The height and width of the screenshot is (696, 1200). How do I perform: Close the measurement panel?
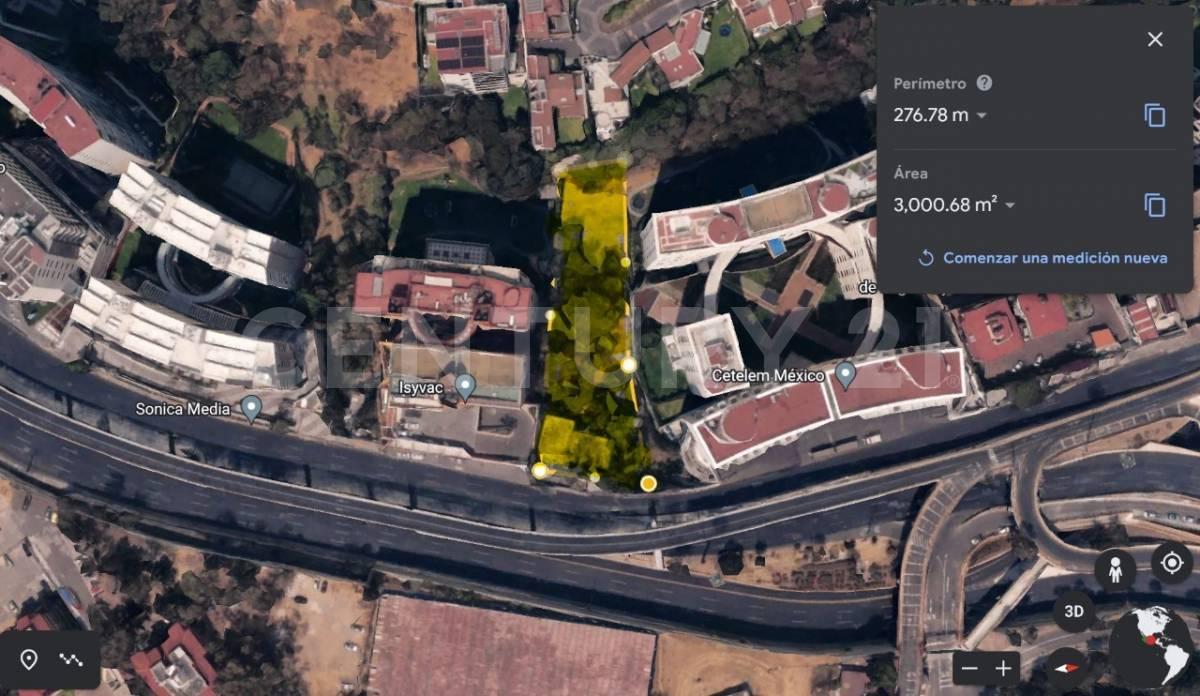point(1155,39)
